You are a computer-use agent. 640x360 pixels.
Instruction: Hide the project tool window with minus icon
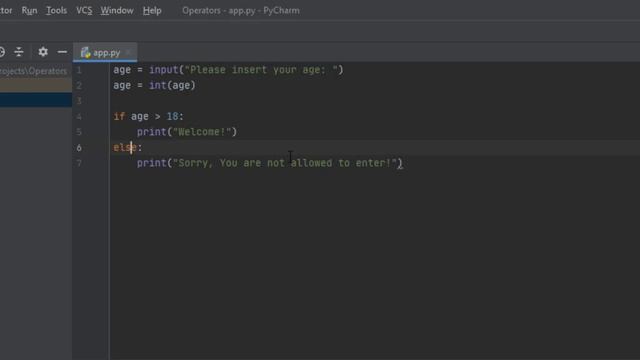point(62,52)
